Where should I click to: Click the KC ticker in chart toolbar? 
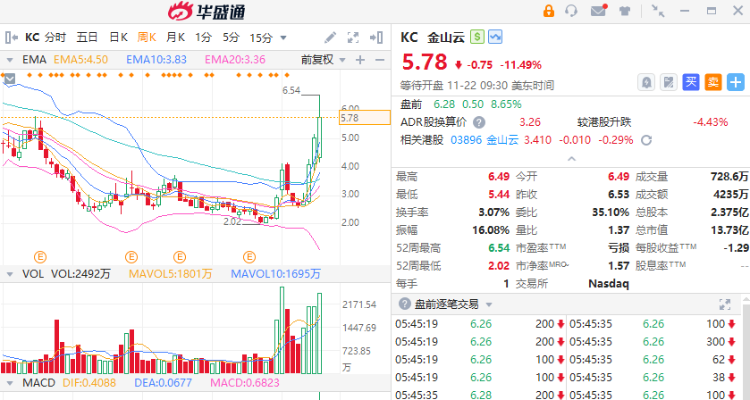pyautogui.click(x=32, y=37)
